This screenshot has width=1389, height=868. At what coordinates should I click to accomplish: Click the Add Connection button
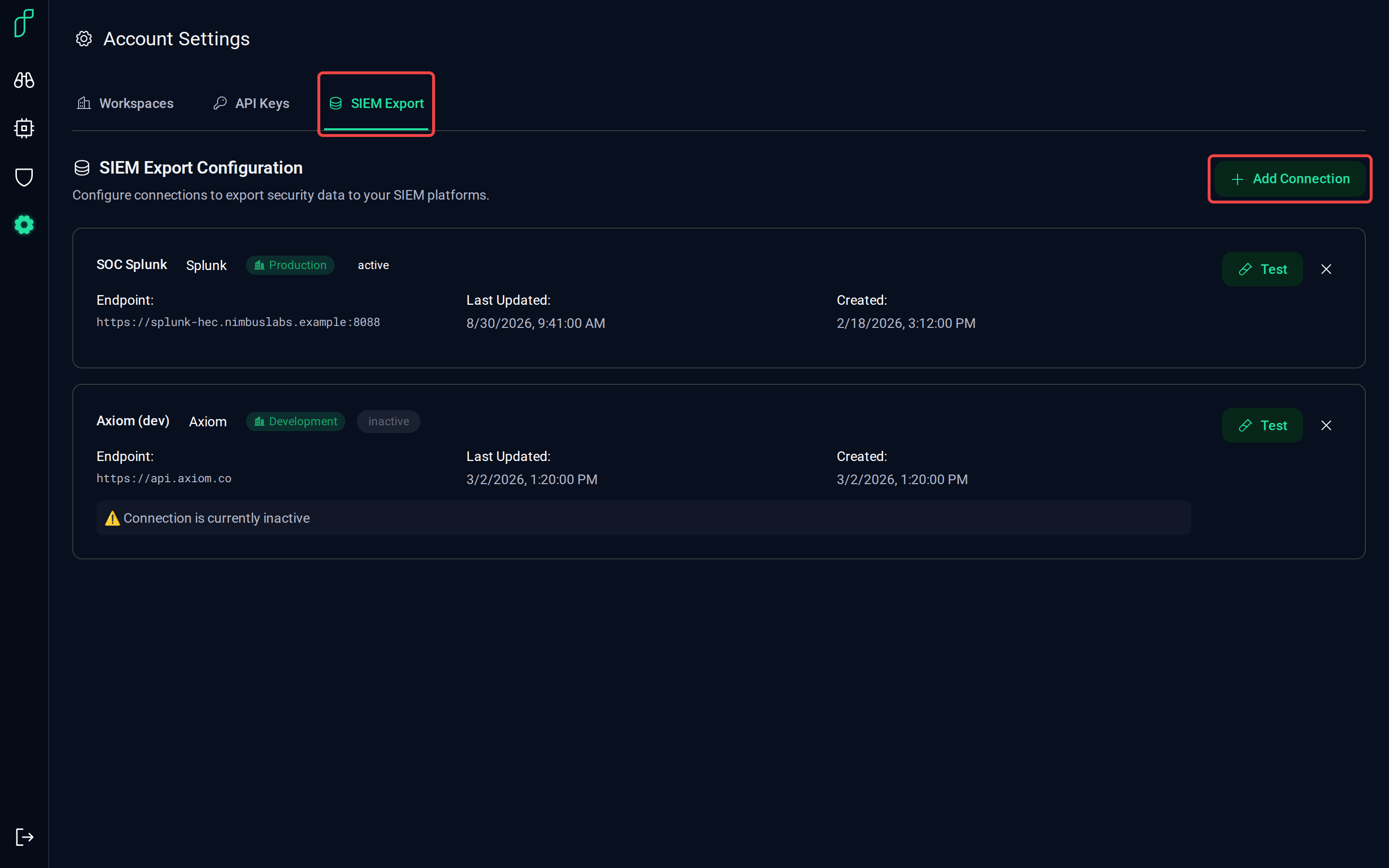(x=1289, y=178)
